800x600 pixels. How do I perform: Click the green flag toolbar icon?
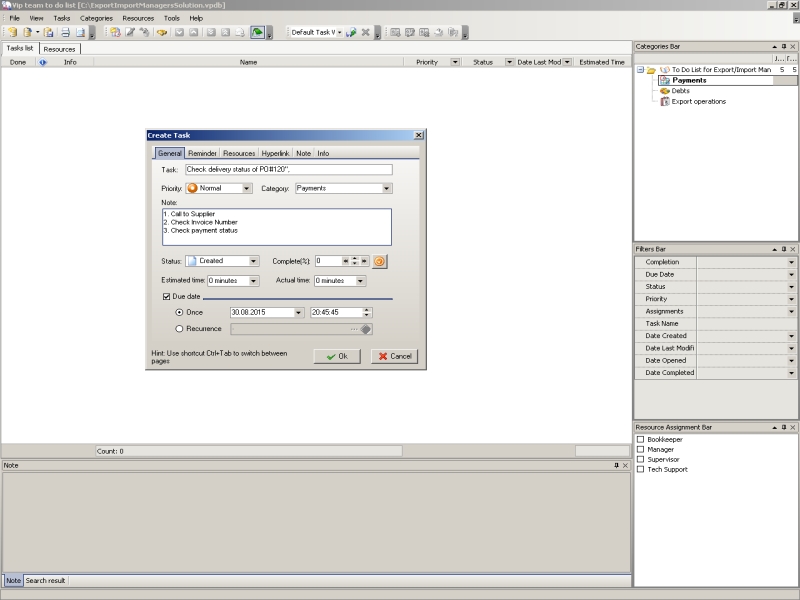click(x=257, y=33)
